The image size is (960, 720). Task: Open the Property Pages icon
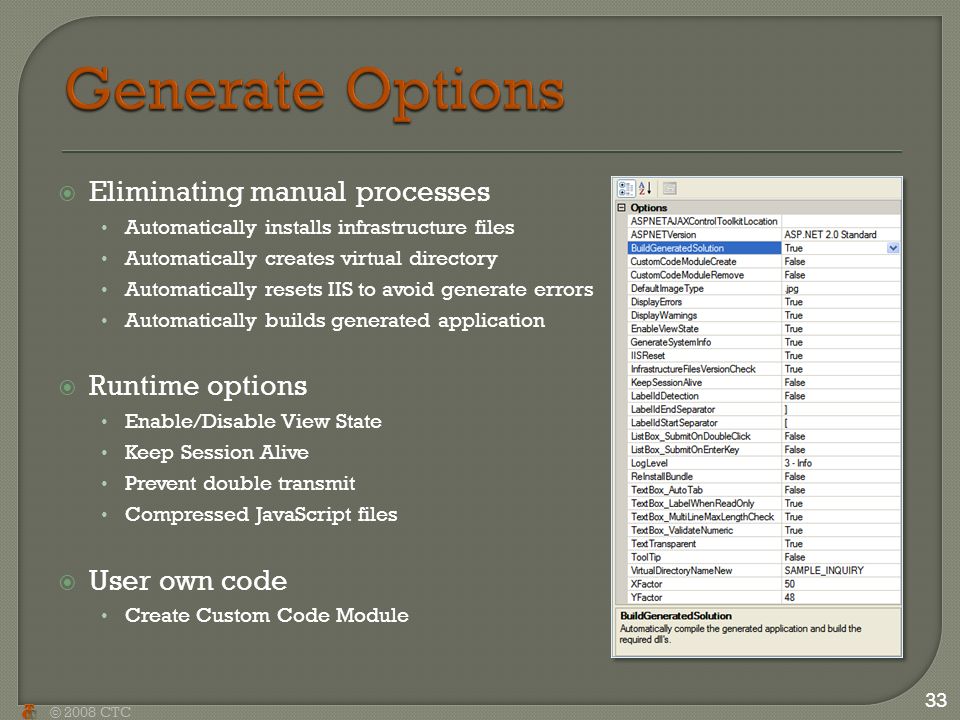[669, 189]
